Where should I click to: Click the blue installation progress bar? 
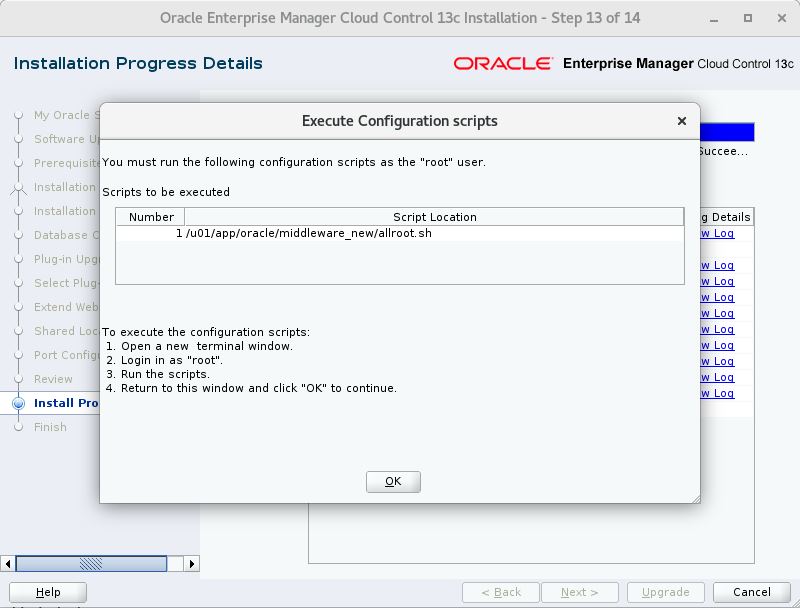727,132
